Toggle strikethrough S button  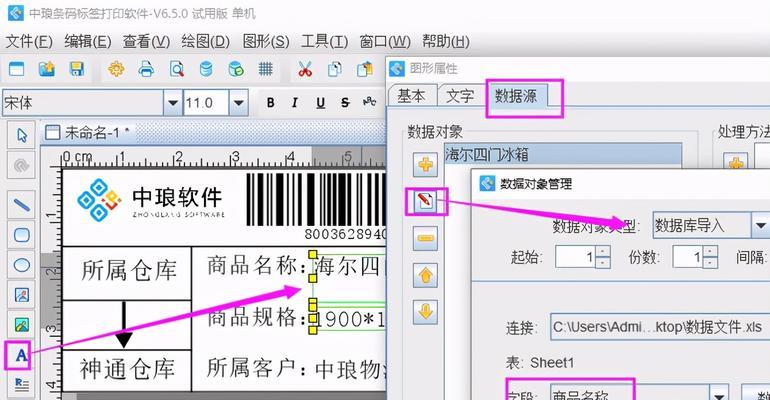coord(345,103)
